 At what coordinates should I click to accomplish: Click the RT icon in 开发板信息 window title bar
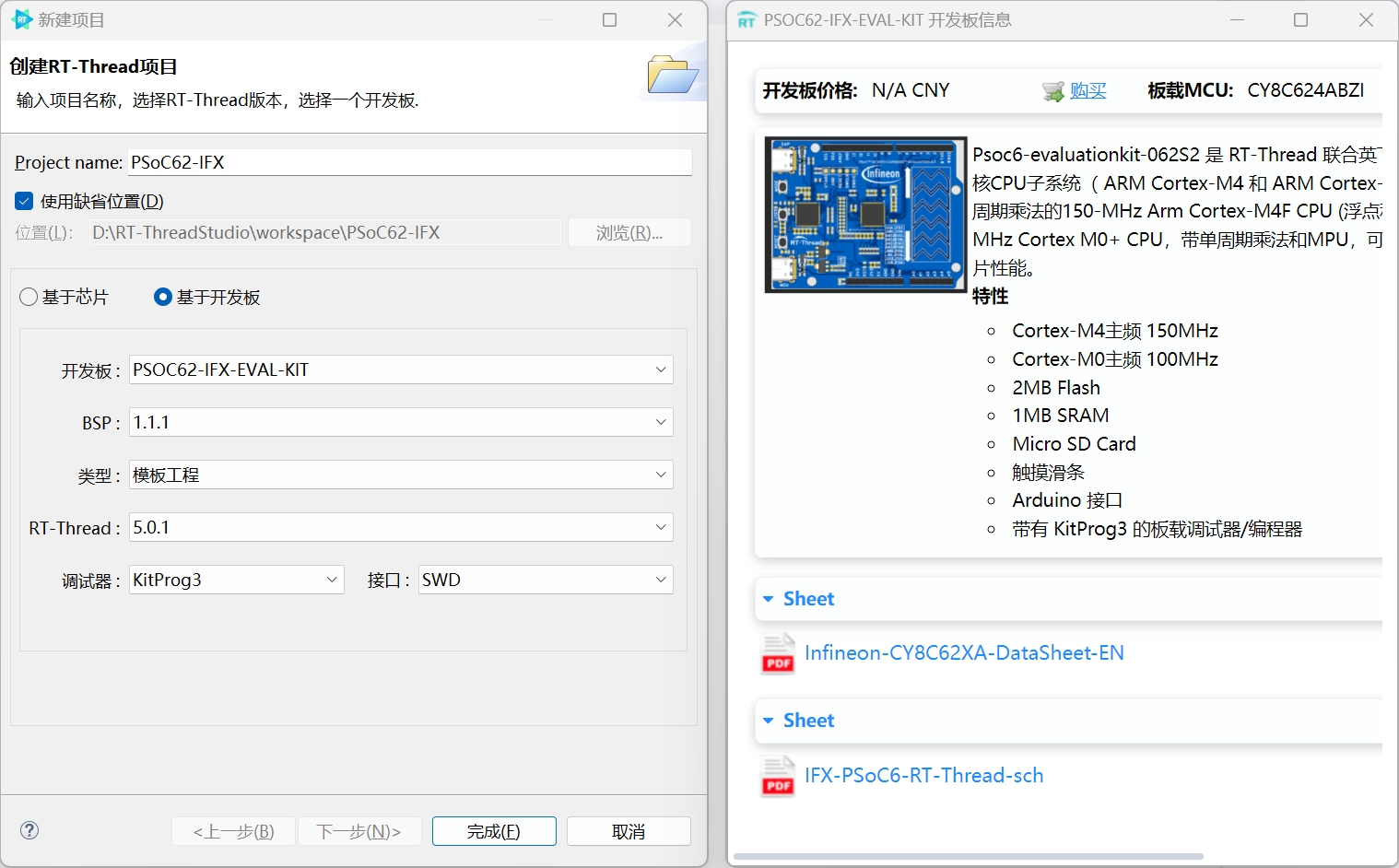tap(747, 20)
